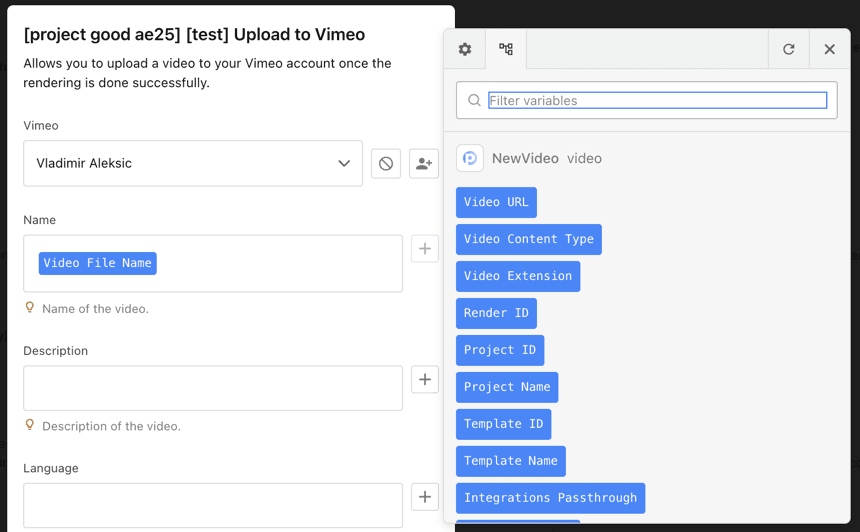Click the plus button beside Name field
The width and height of the screenshot is (860, 532).
(x=425, y=249)
